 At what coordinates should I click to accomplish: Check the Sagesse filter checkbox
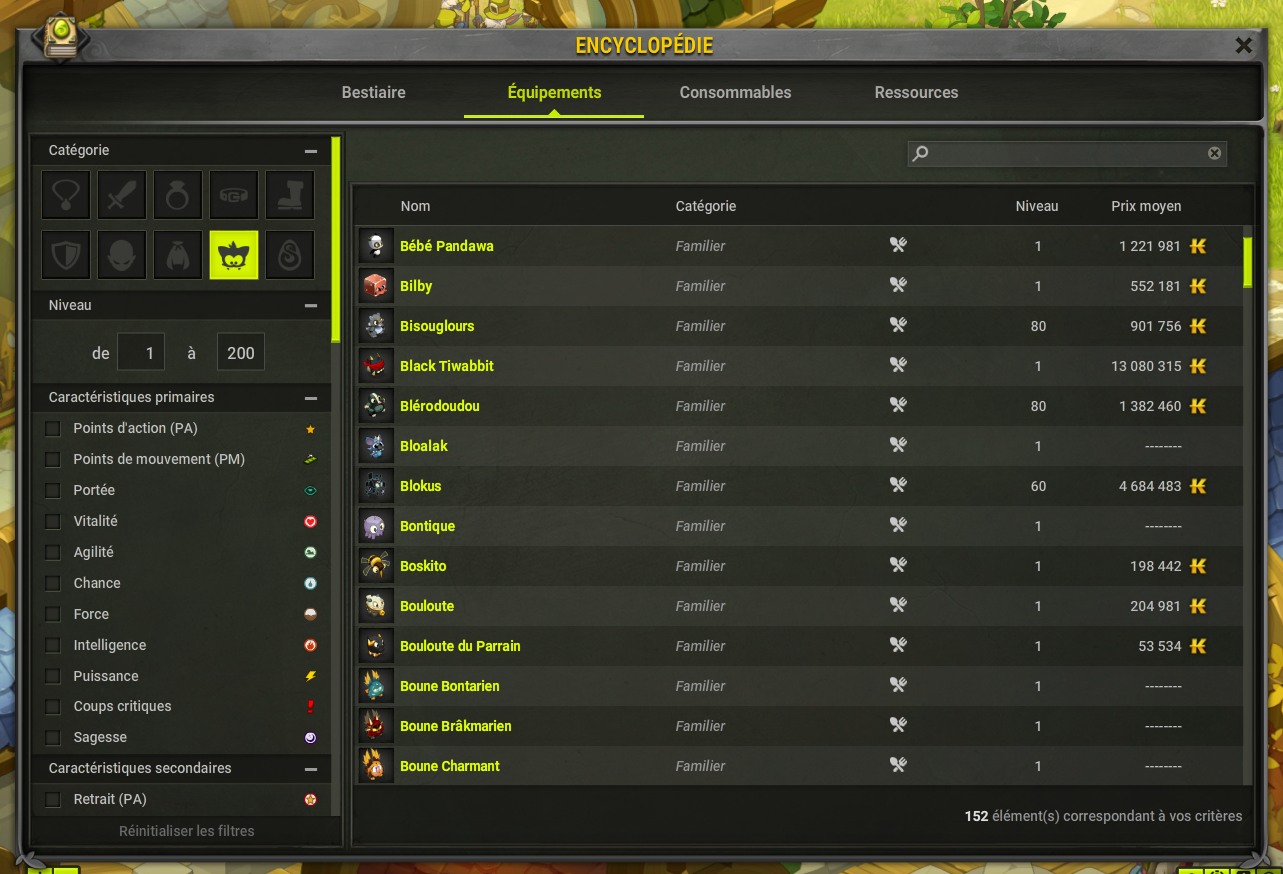pos(53,738)
